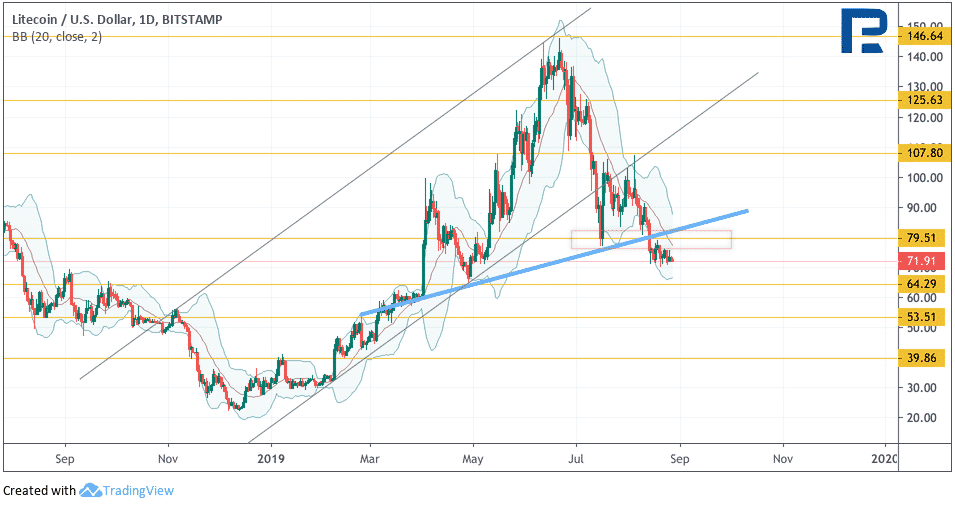The image size is (955, 508).
Task: Click the May label on time axis
Action: click(x=473, y=459)
